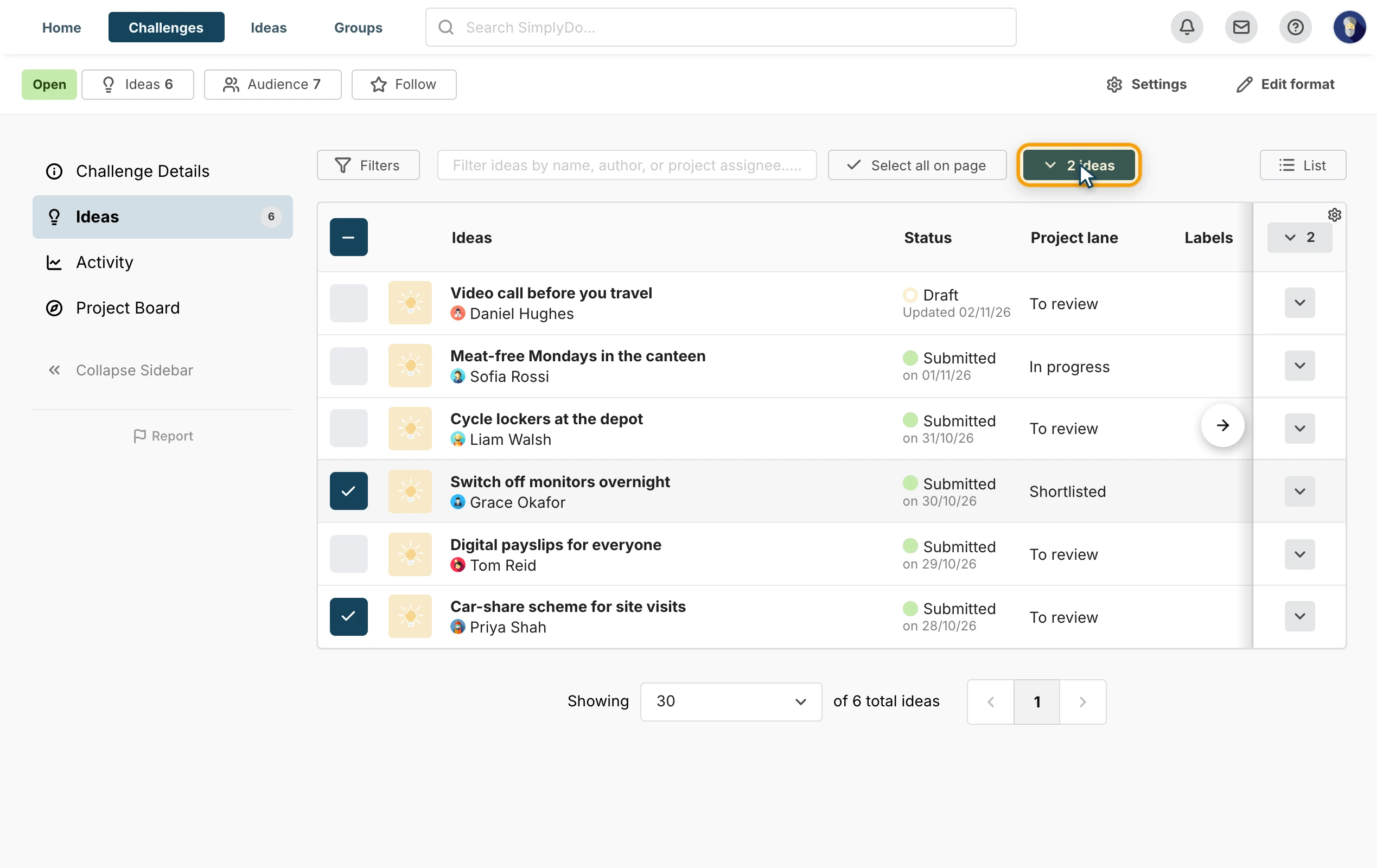The image size is (1389, 868).
Task: Check the Digital payslips for everyone checkbox
Action: [x=348, y=554]
